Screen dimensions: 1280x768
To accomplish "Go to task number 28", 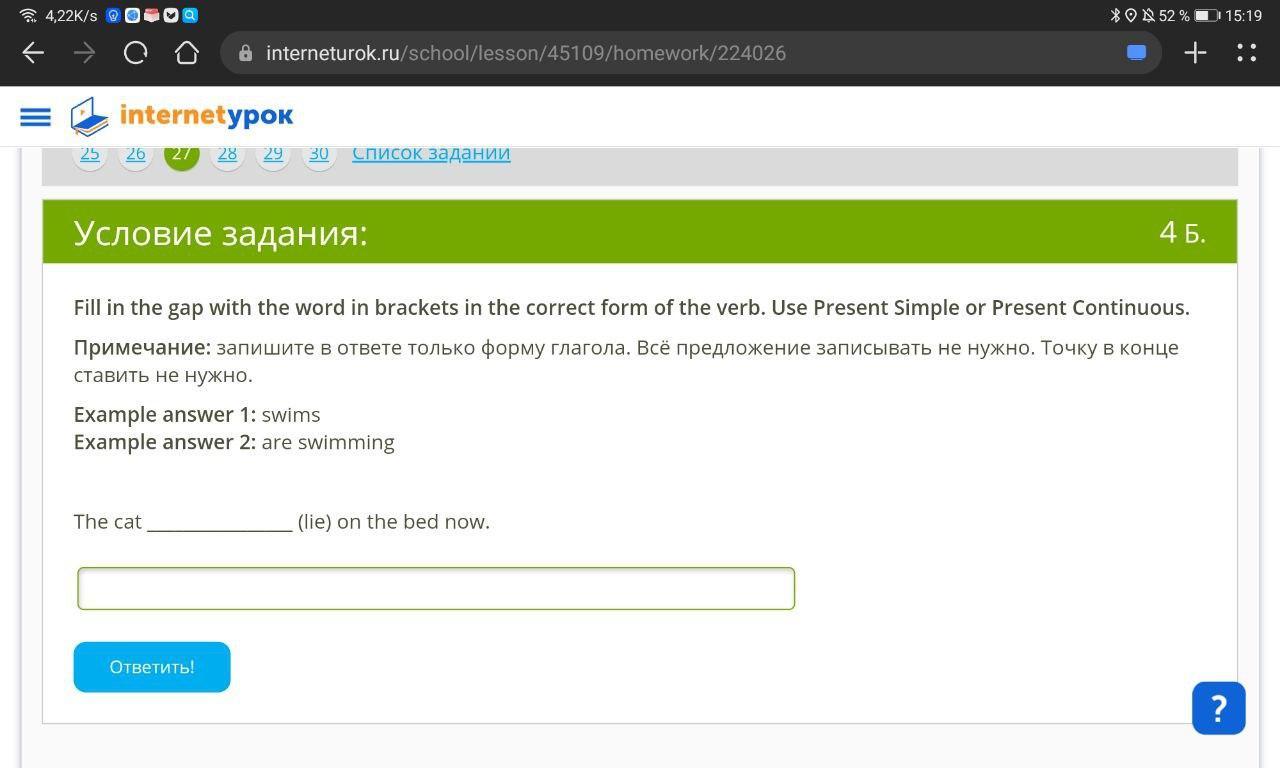I will 227,155.
